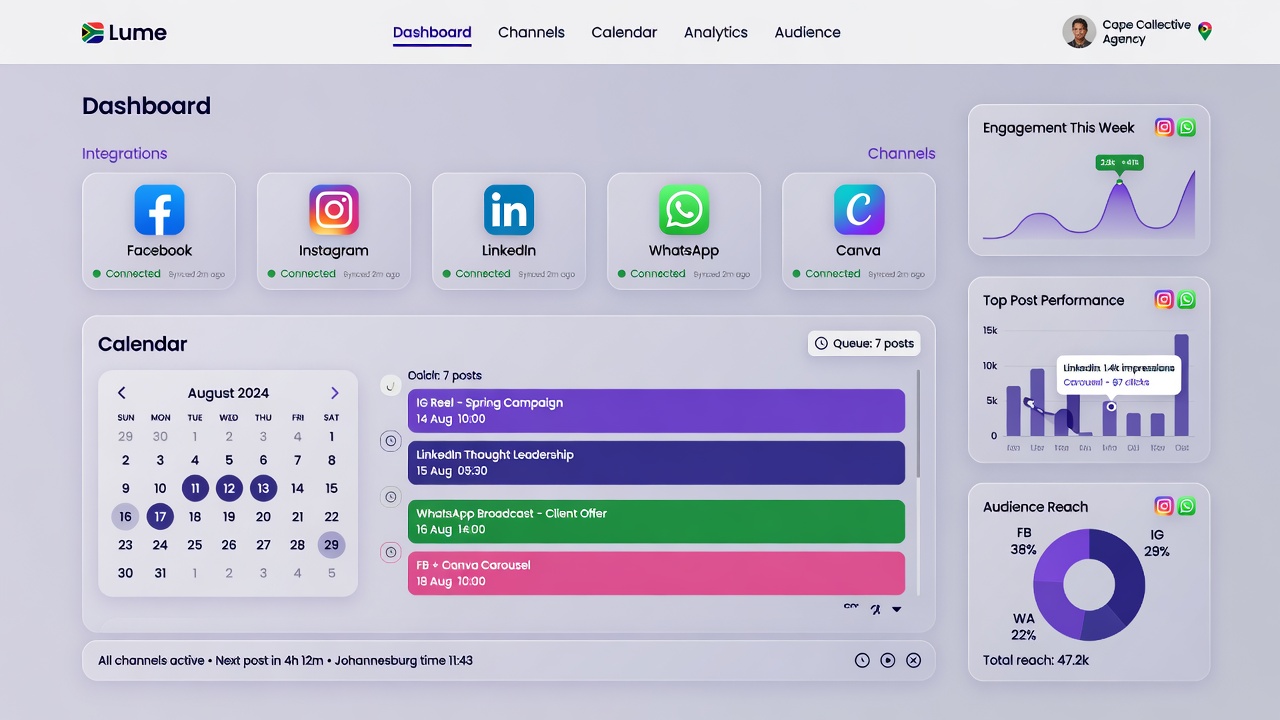Click Instagram icon in Audience Reach card

pyautogui.click(x=1164, y=506)
